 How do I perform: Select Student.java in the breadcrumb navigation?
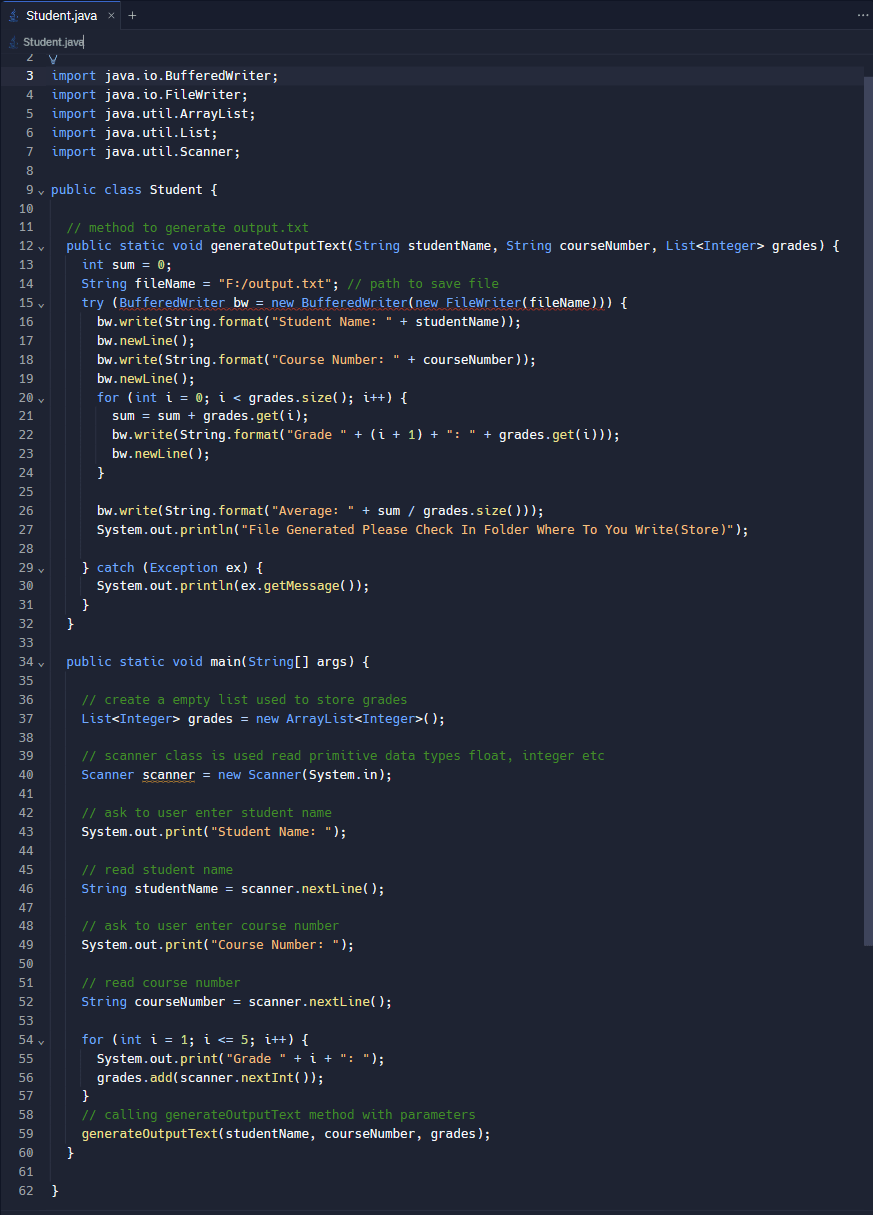pyautogui.click(x=52, y=42)
